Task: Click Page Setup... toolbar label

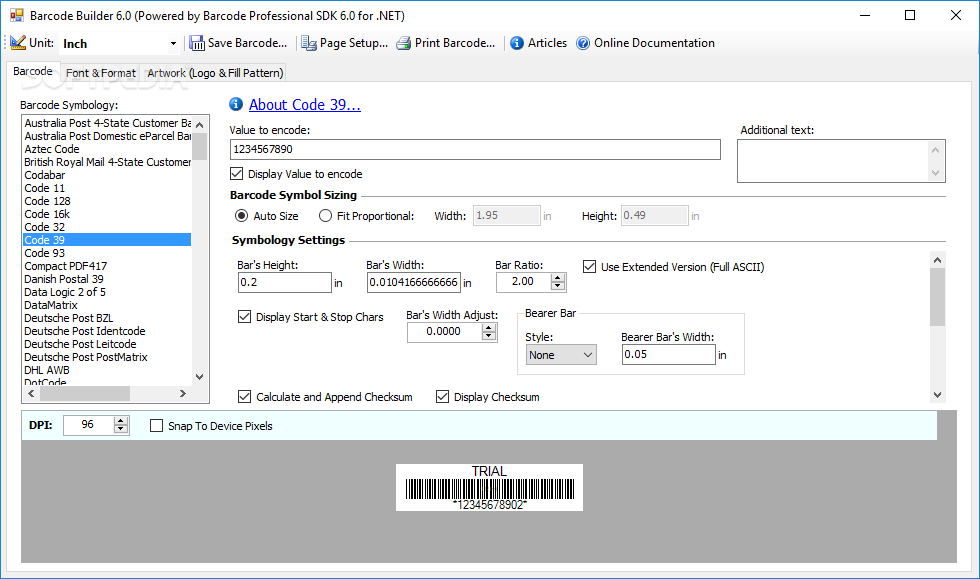Action: click(354, 43)
